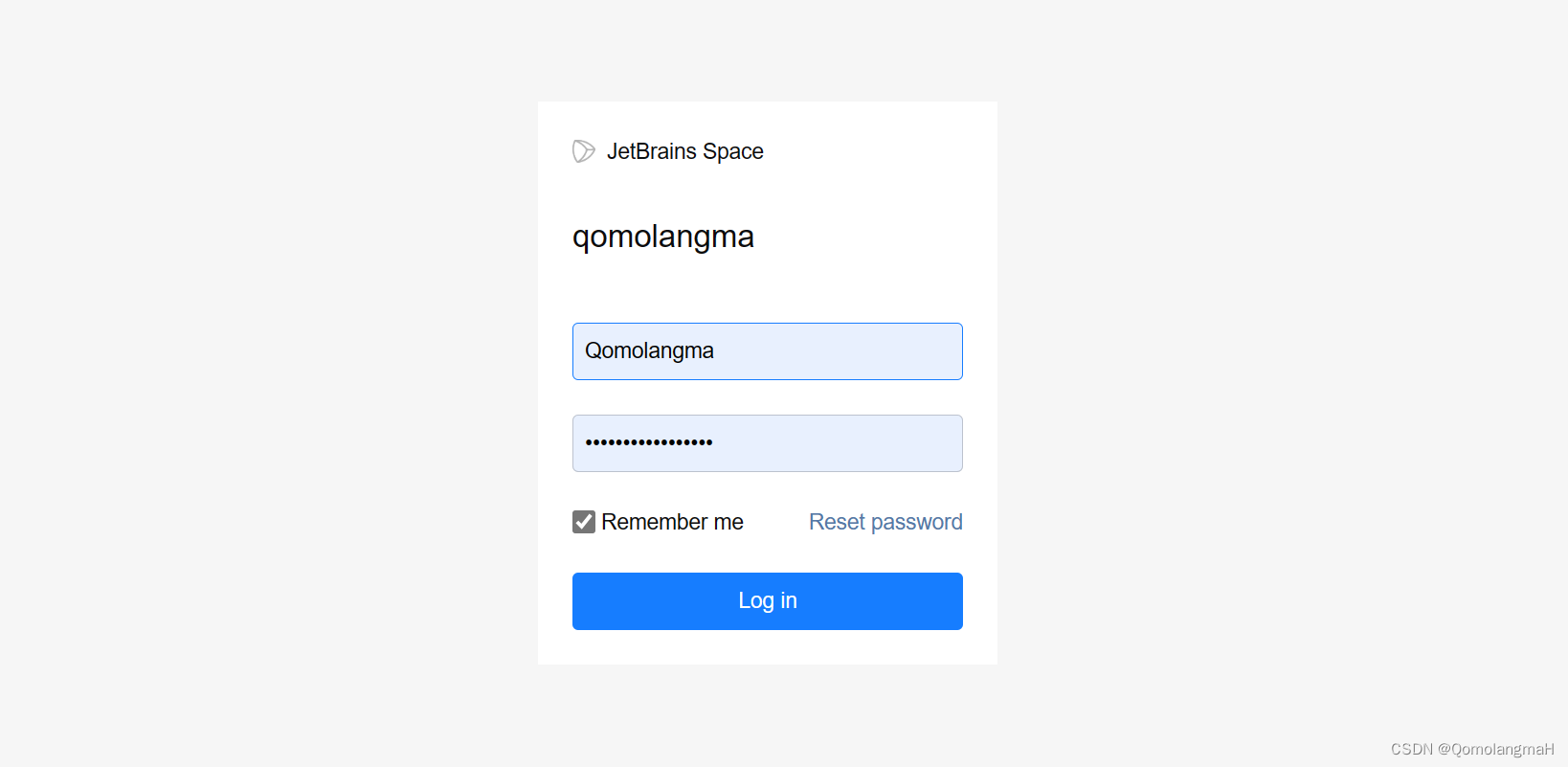Viewport: 1568px width, 767px height.
Task: Focus the username textbox showing Qomolangma
Action: coord(766,351)
